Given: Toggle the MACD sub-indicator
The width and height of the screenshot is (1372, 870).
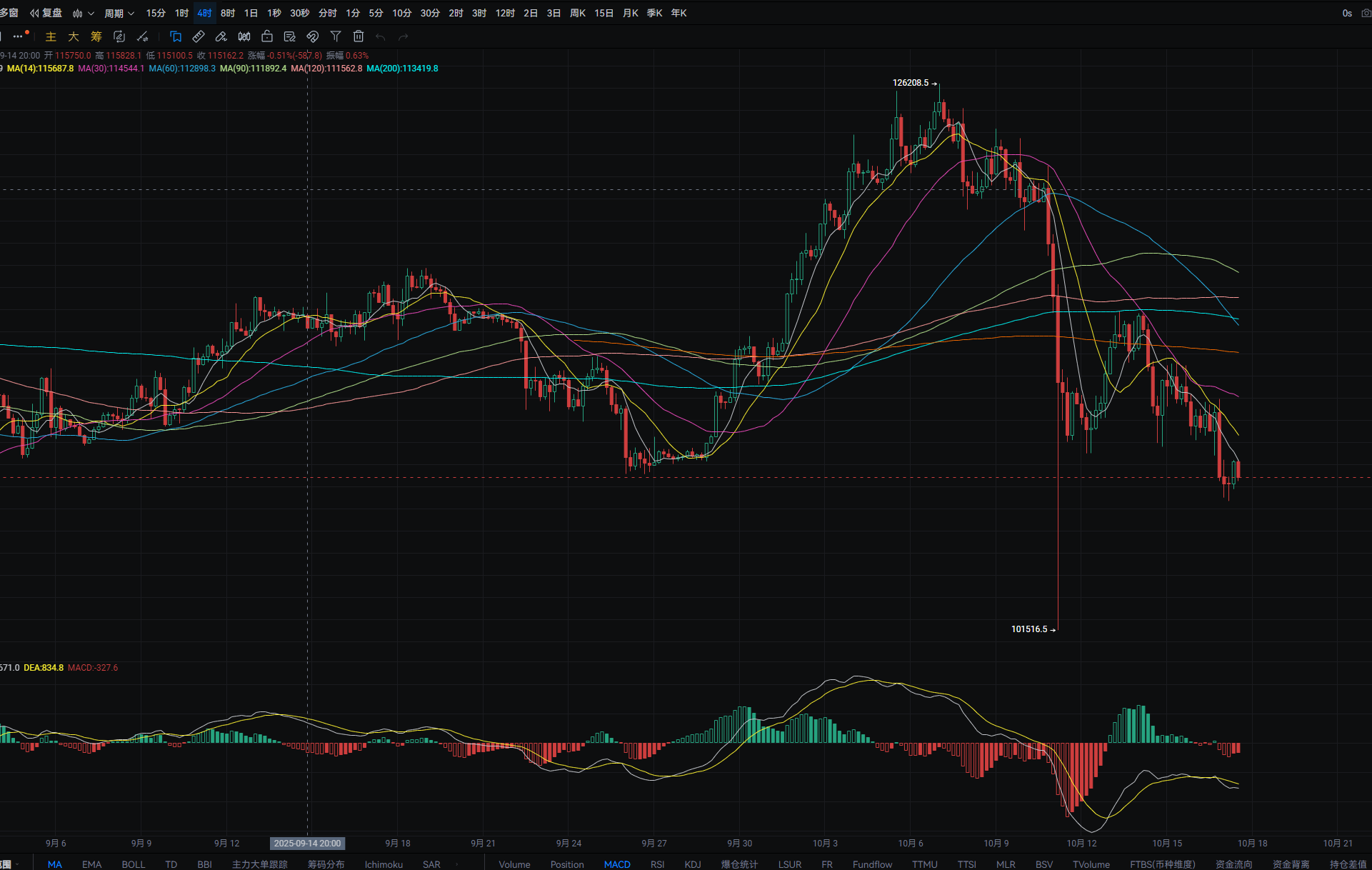Looking at the screenshot, I should (x=617, y=864).
